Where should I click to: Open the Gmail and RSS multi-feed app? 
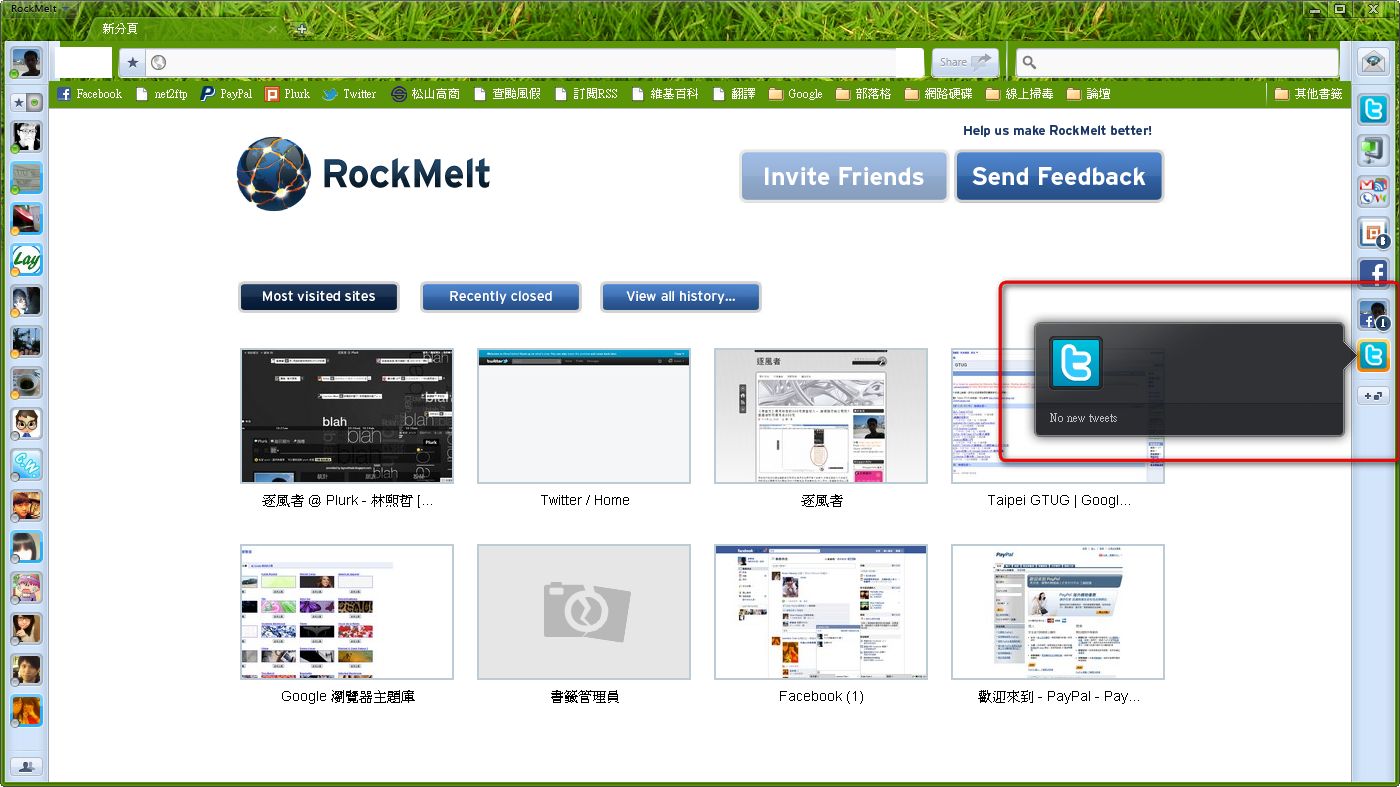[x=1374, y=191]
